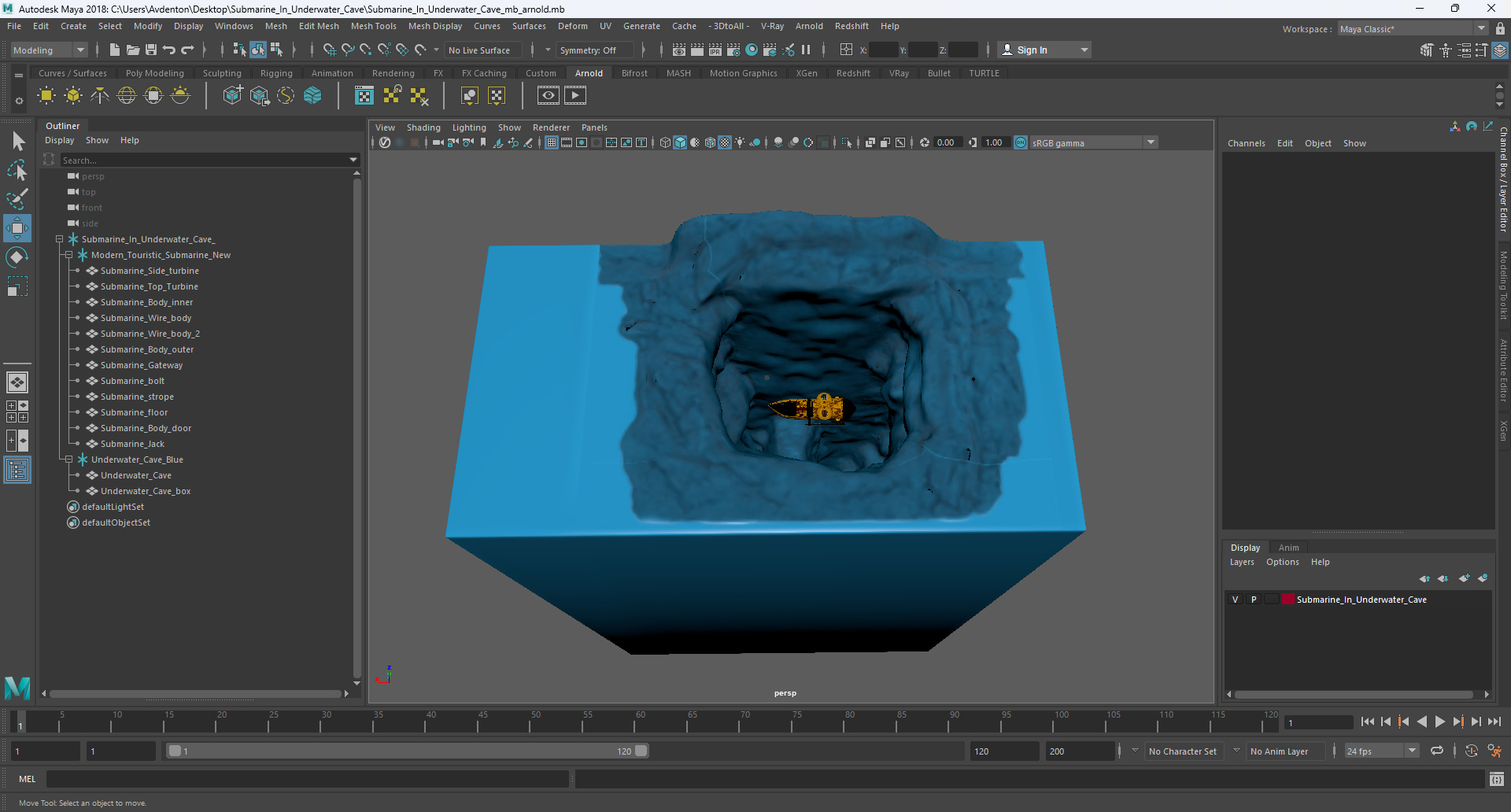Open the Mesh Tools menu
The width and height of the screenshot is (1511, 812).
pos(373,26)
